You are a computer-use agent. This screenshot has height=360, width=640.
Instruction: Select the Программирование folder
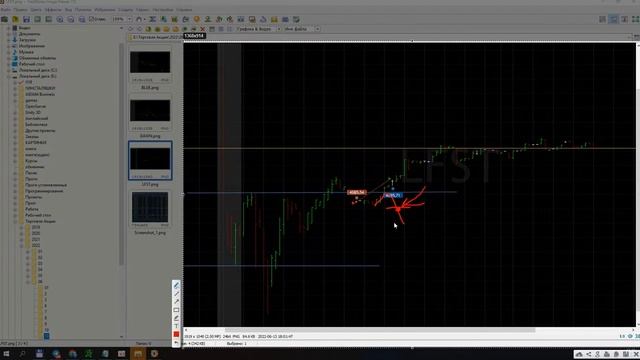click(44, 191)
